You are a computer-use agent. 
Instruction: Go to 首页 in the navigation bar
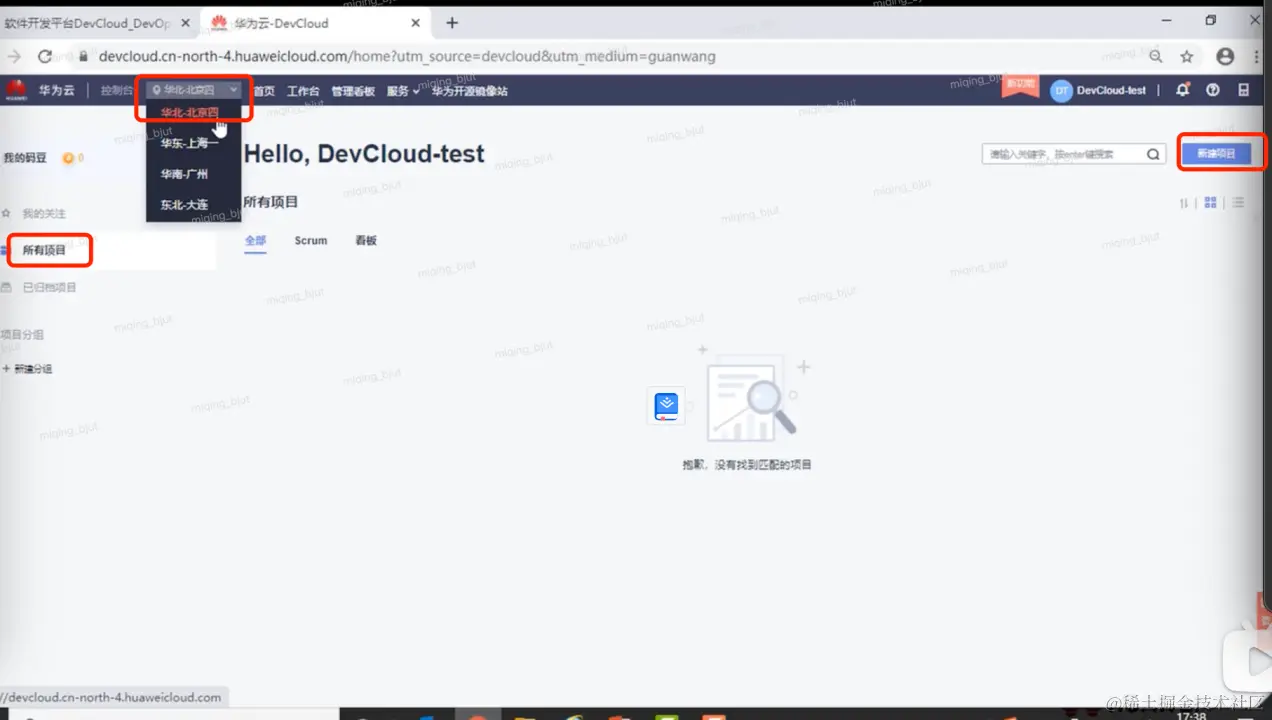click(264, 91)
